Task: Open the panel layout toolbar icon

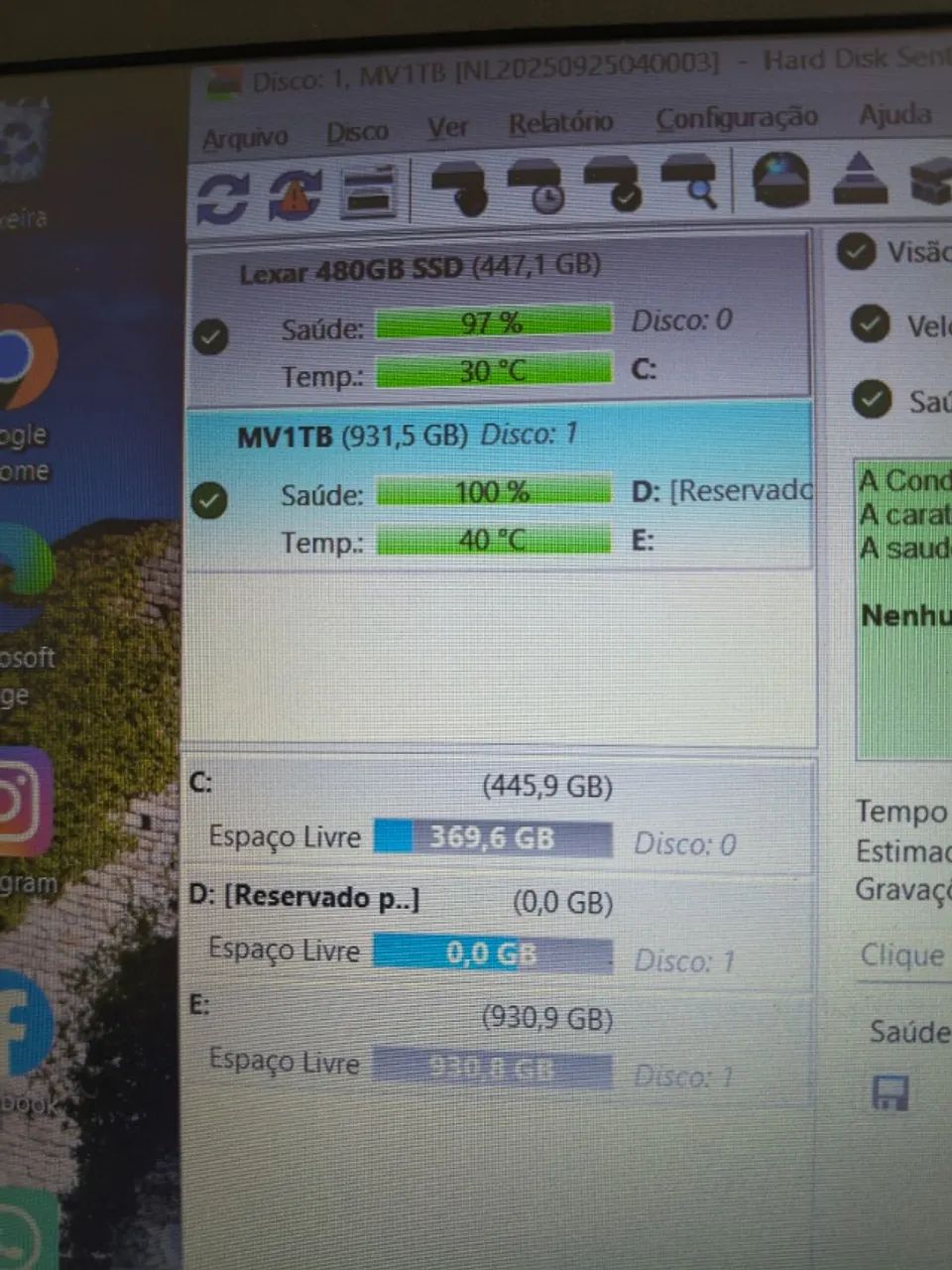Action: [x=368, y=191]
